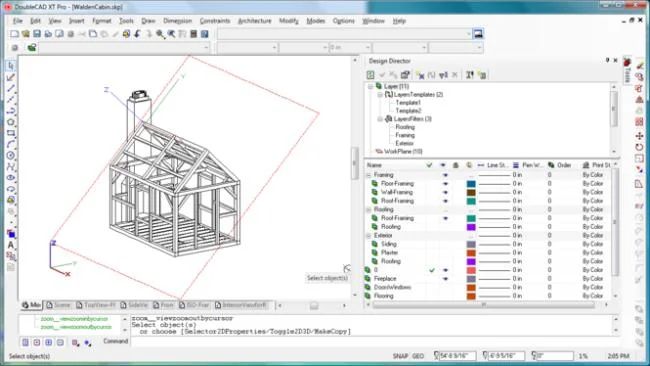Collapse the LayersTemplates (2) tree node
This screenshot has height=366, width=650.
(x=380, y=95)
